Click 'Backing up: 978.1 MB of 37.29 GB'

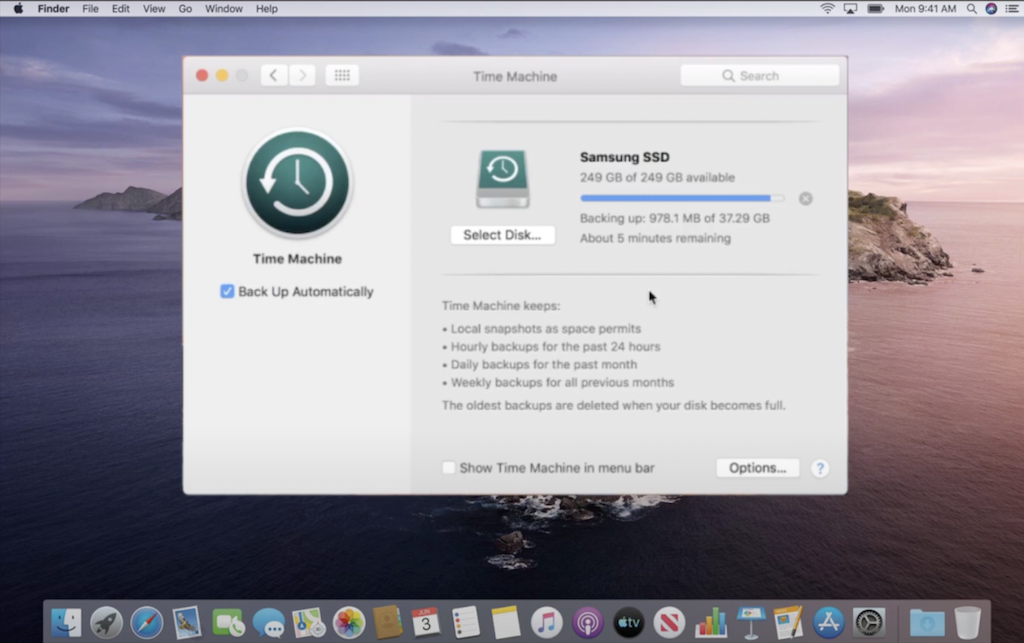(675, 218)
